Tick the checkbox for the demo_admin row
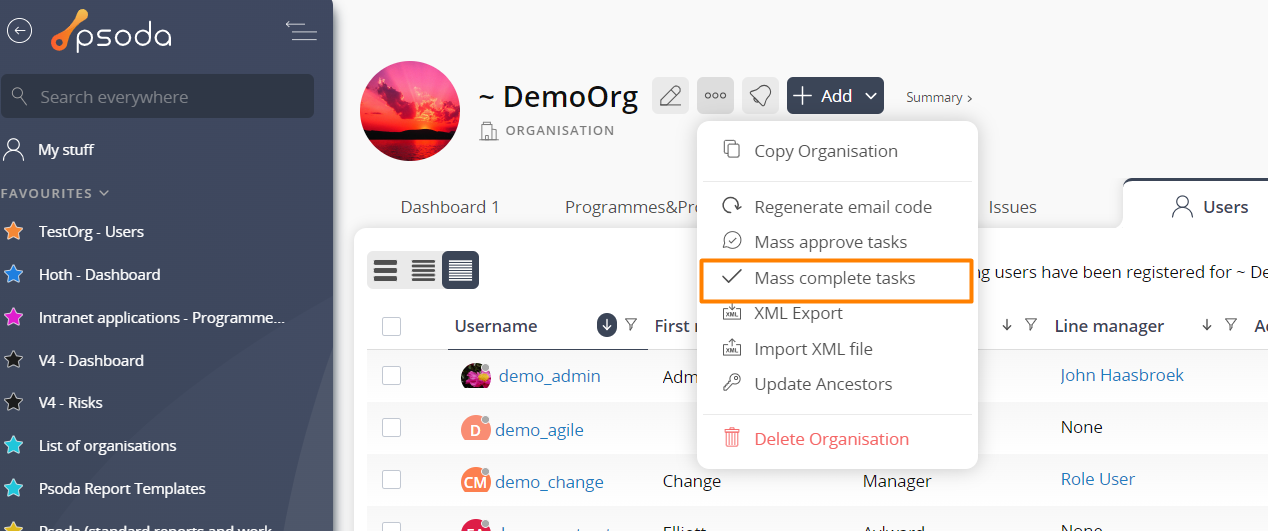Image resolution: width=1268 pixels, height=531 pixels. pyautogui.click(x=391, y=375)
